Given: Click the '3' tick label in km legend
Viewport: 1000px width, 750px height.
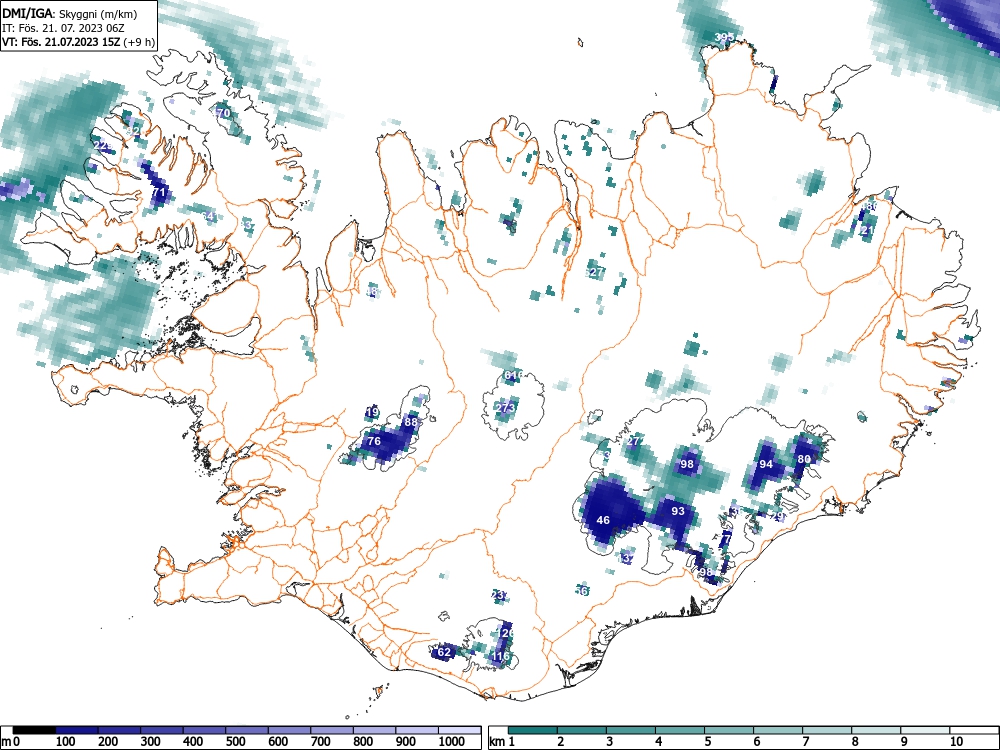Looking at the screenshot, I should pos(610,742).
